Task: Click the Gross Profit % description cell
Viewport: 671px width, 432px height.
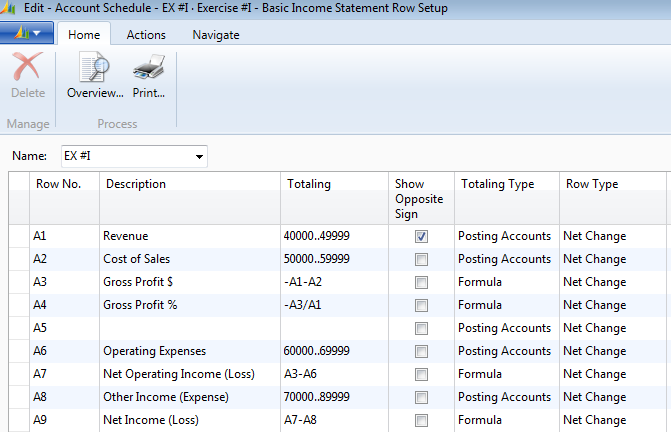Action: (x=190, y=305)
